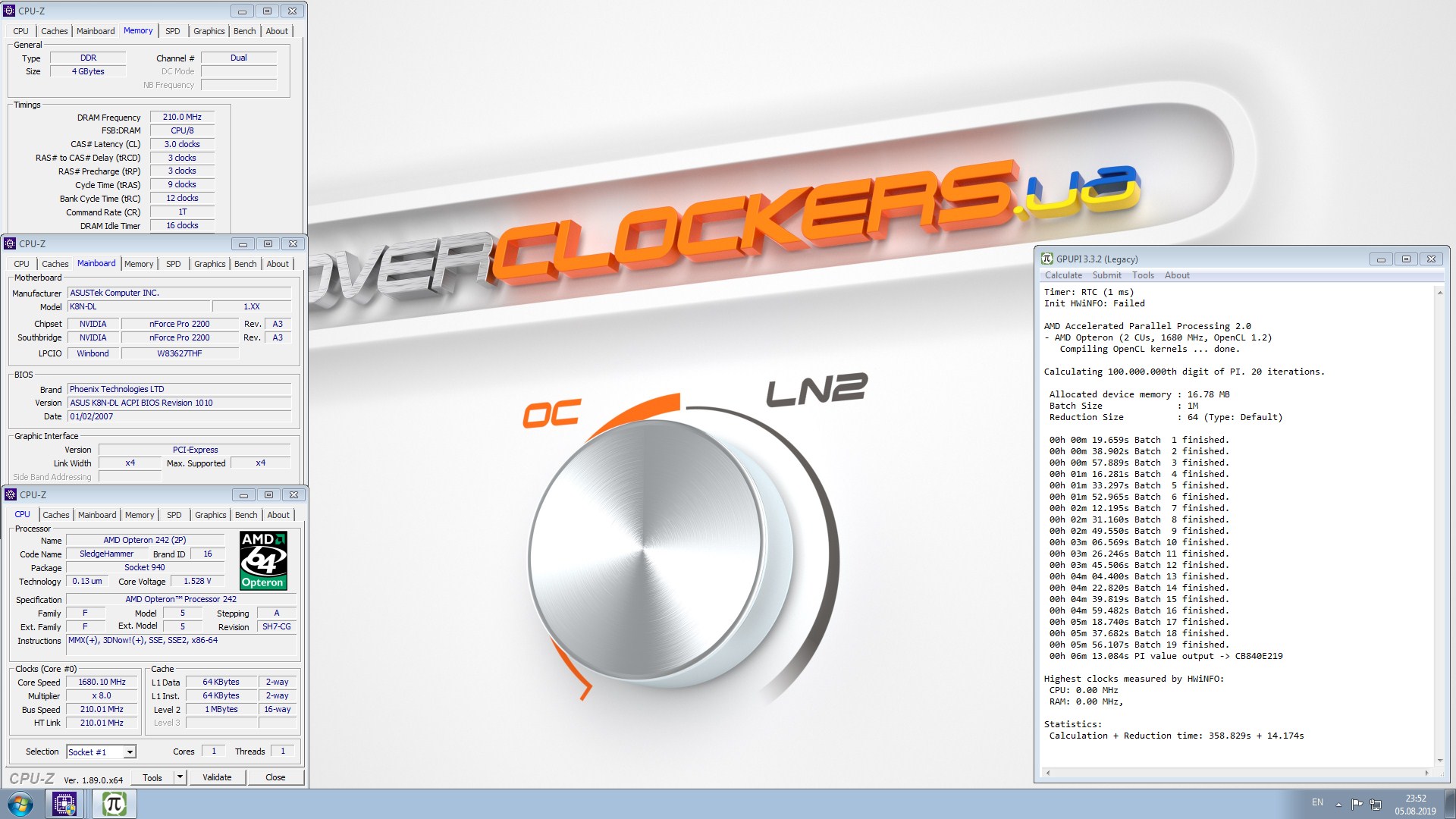1456x819 pixels.
Task: Open Graphics tab in bottom CPU window
Action: pyautogui.click(x=210, y=515)
